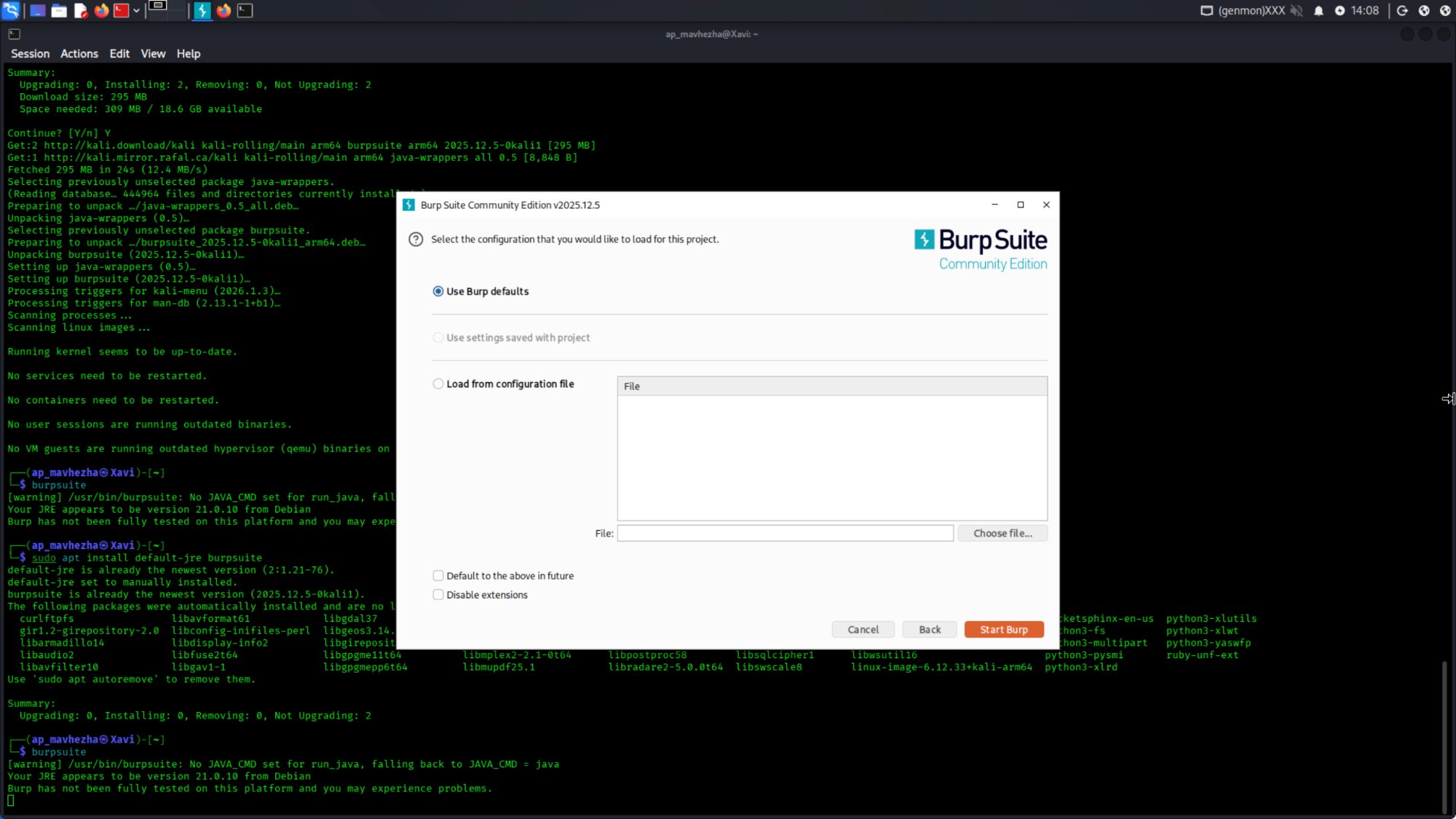This screenshot has height=819, width=1456.
Task: Open notifications via the bell icon
Action: (1318, 10)
